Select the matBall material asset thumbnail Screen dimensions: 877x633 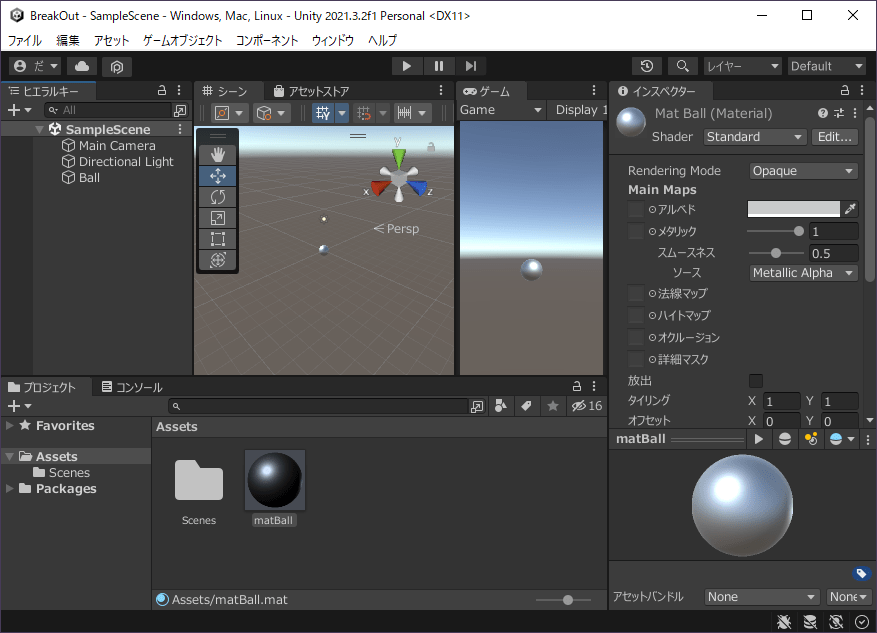(275, 480)
